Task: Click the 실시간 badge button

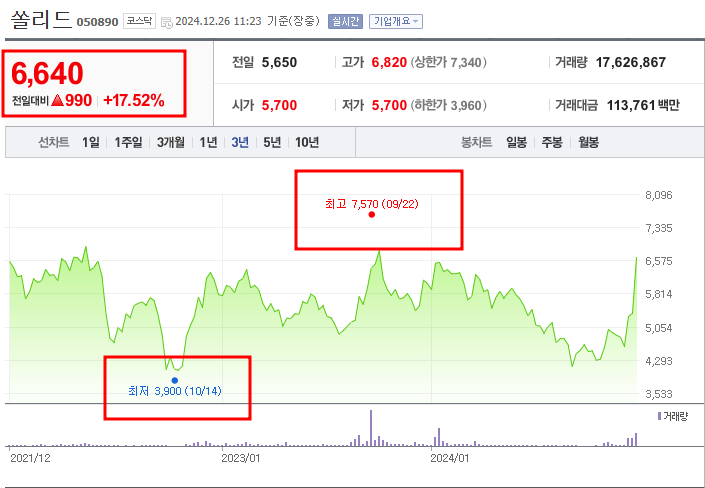Action: point(345,21)
